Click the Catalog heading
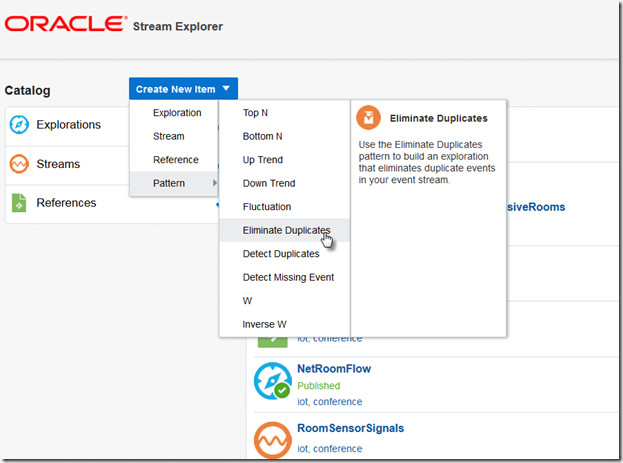The width and height of the screenshot is (623, 463). tap(27, 91)
